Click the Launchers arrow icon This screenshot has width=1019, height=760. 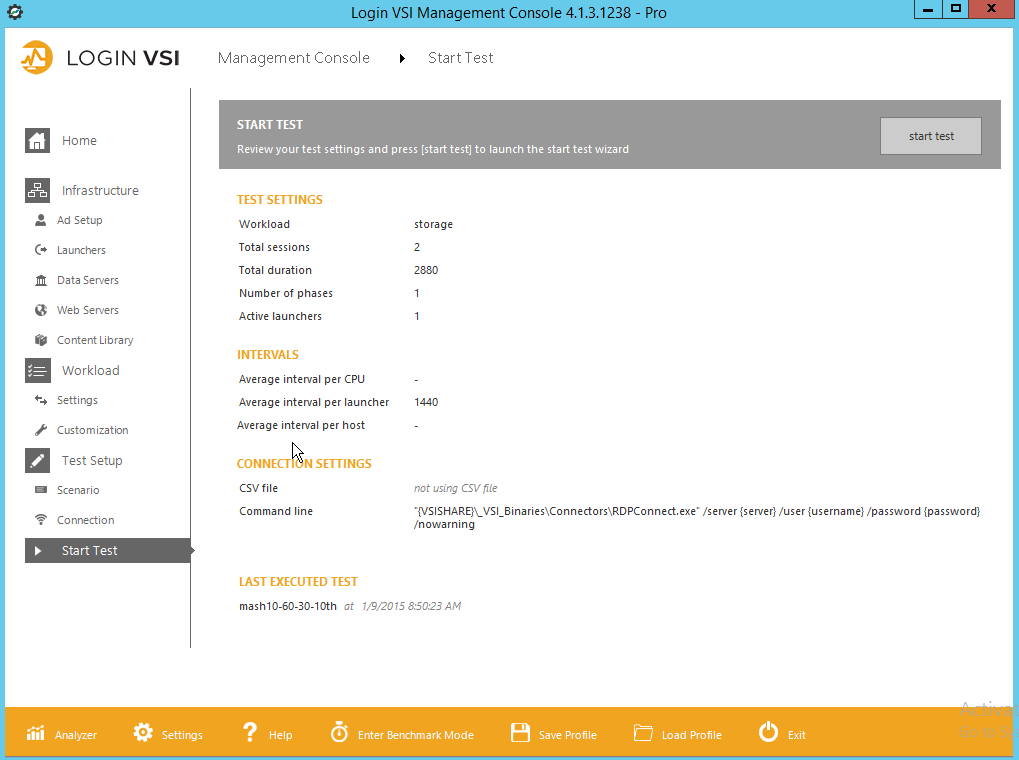click(x=40, y=250)
